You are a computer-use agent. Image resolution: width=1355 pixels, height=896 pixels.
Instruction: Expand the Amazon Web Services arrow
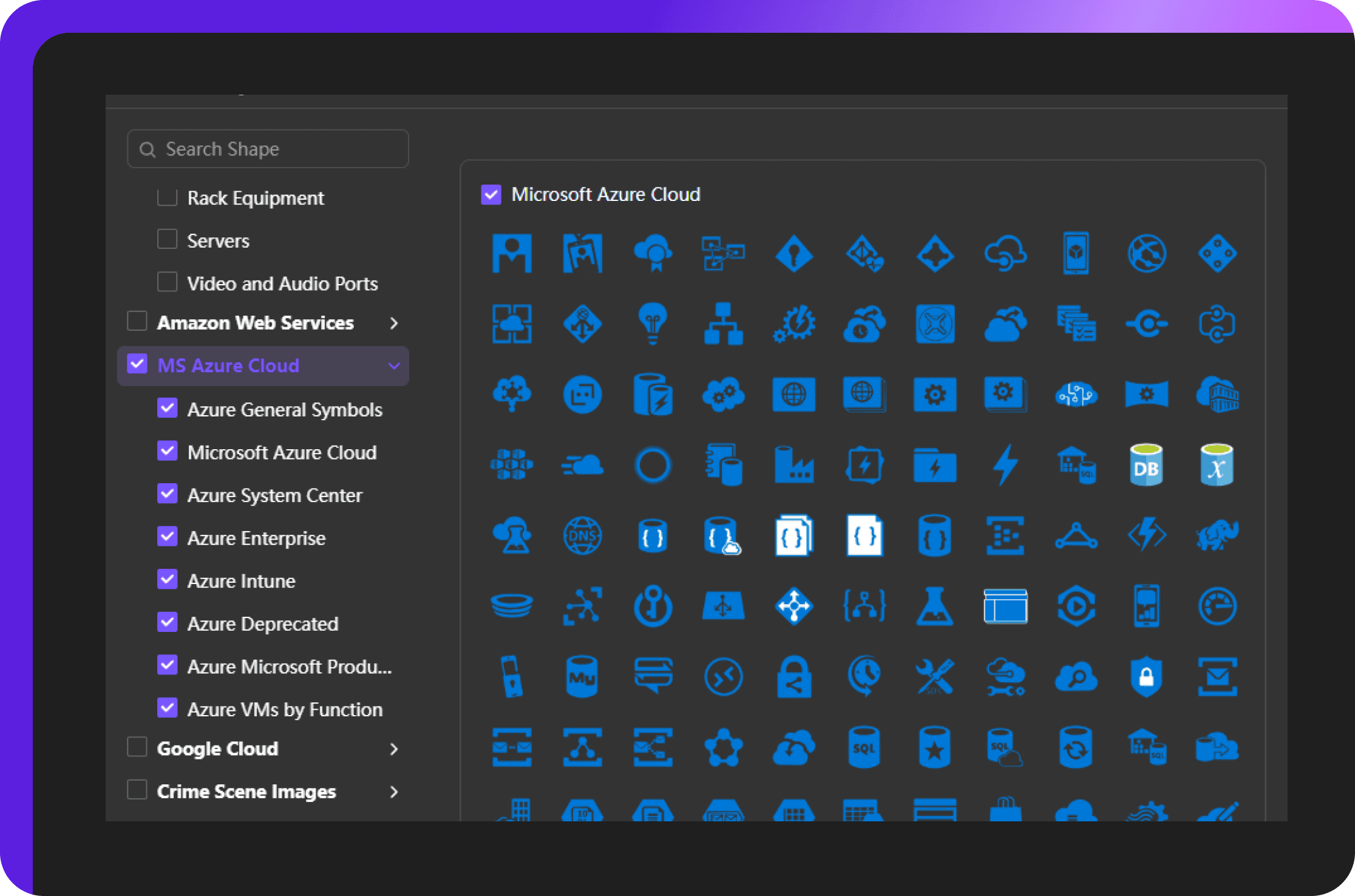[x=394, y=323]
